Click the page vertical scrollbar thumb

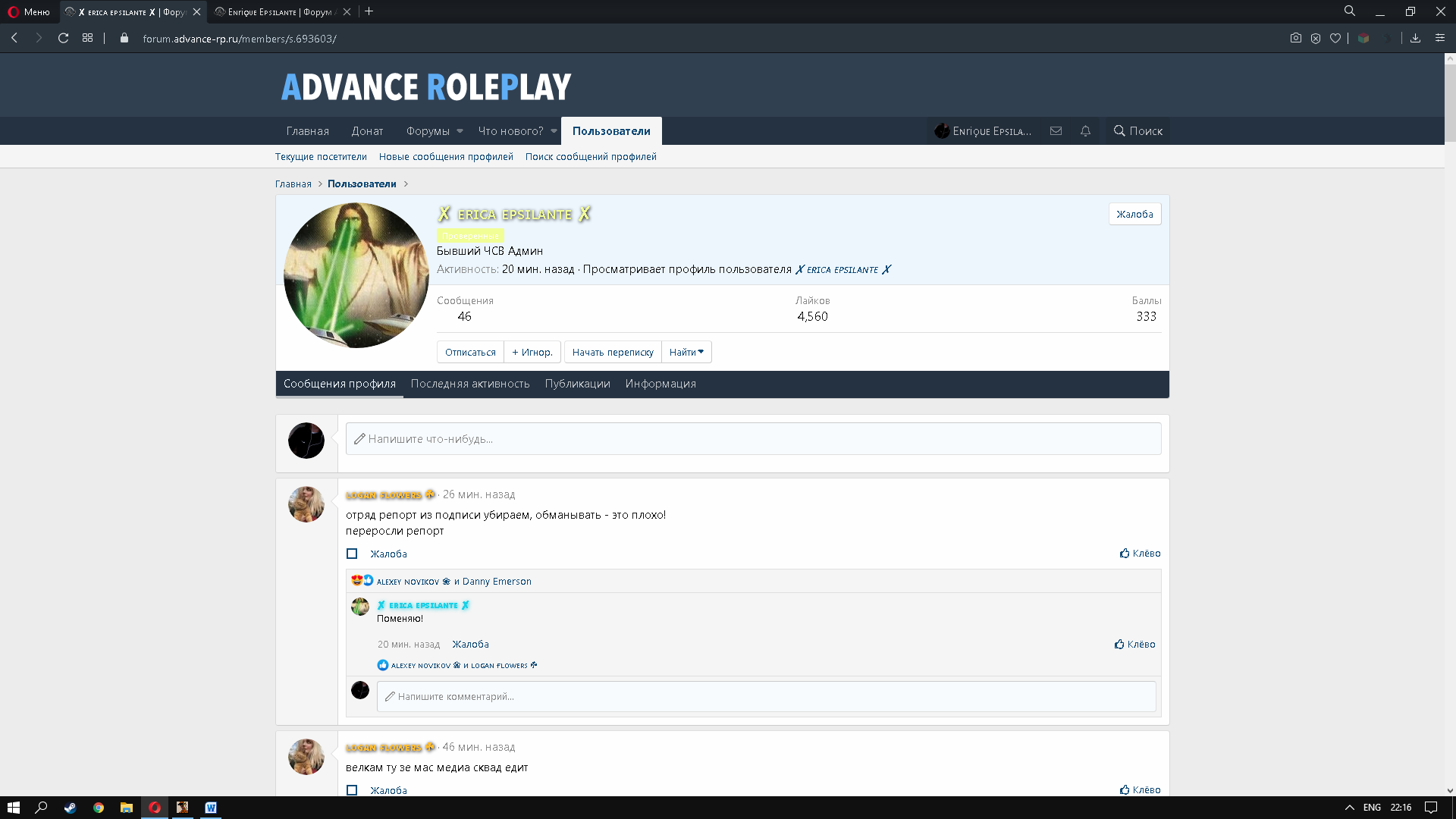(1450, 102)
